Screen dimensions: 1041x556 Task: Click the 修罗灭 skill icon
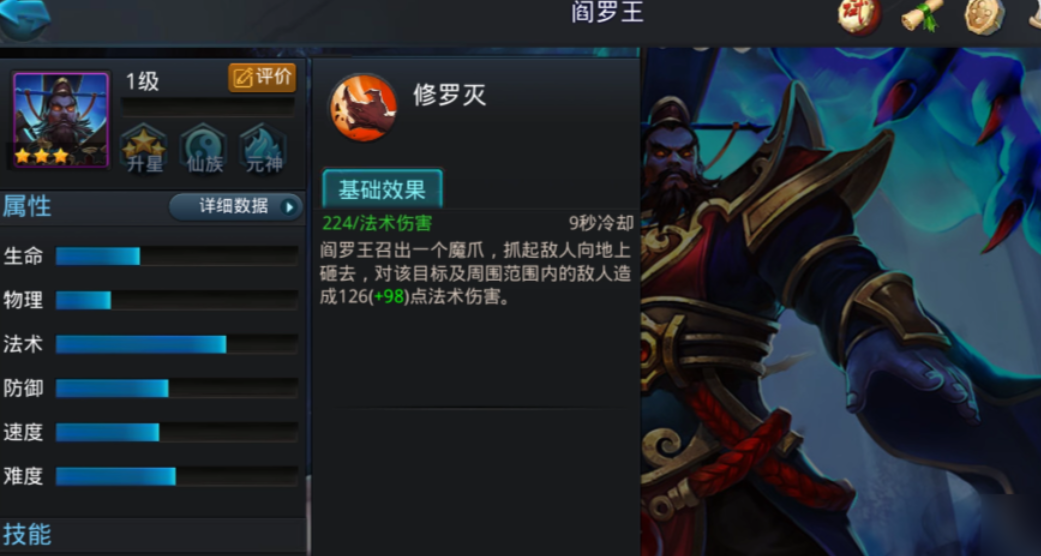[x=363, y=108]
